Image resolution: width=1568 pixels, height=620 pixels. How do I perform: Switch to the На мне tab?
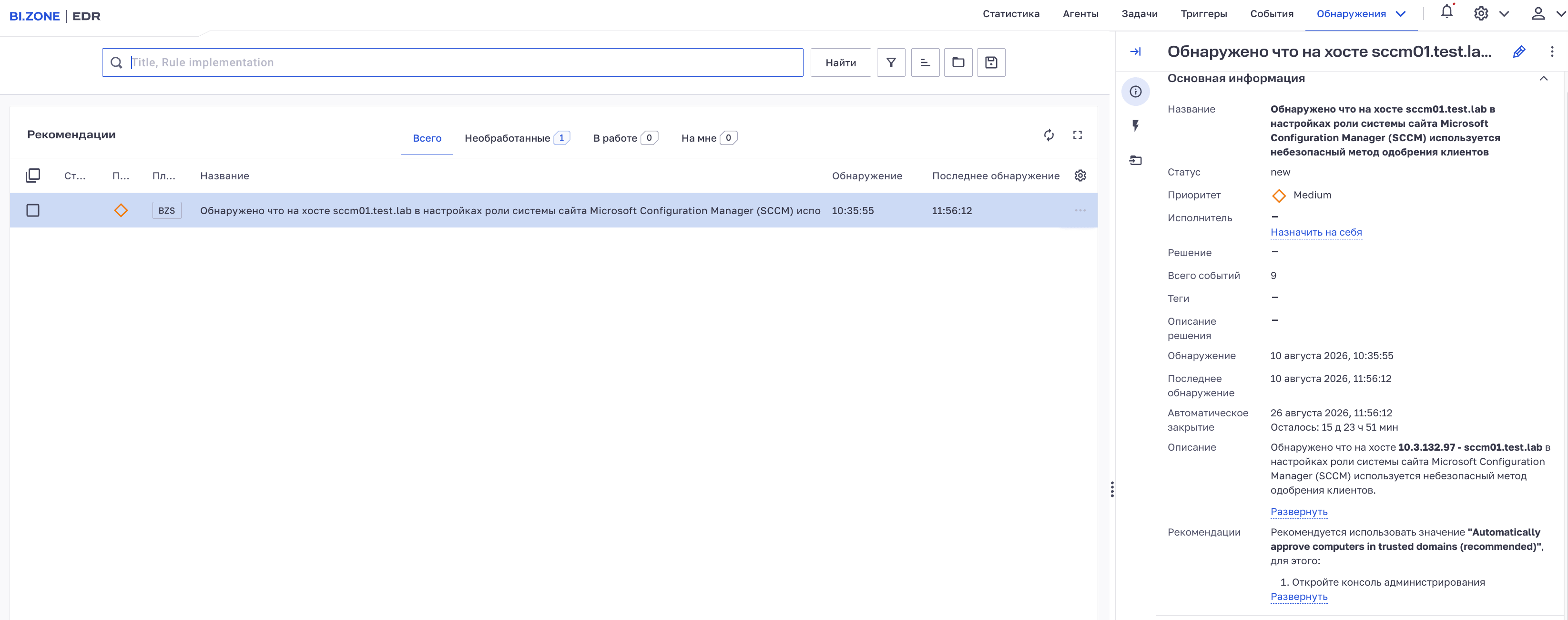pyautogui.click(x=709, y=138)
